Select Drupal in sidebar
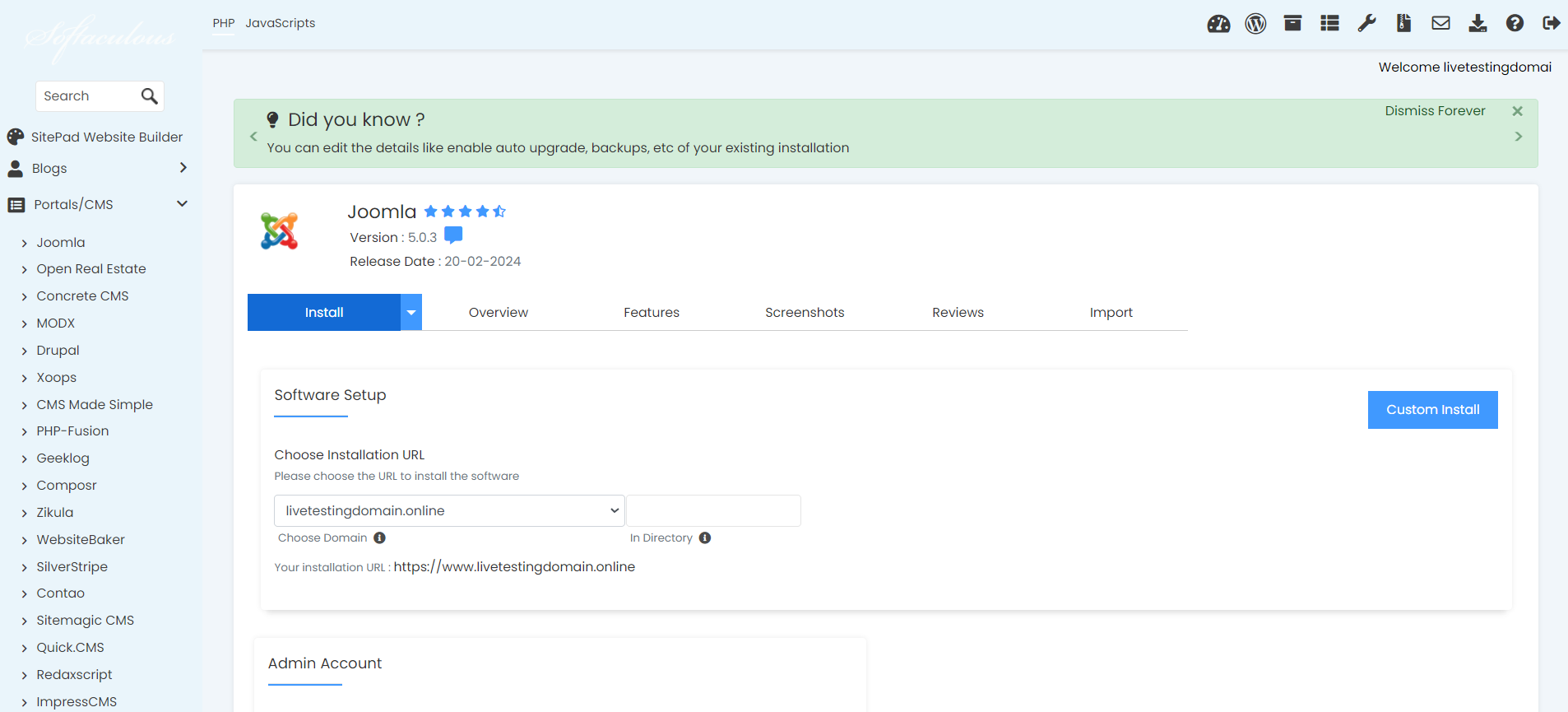 [58, 351]
